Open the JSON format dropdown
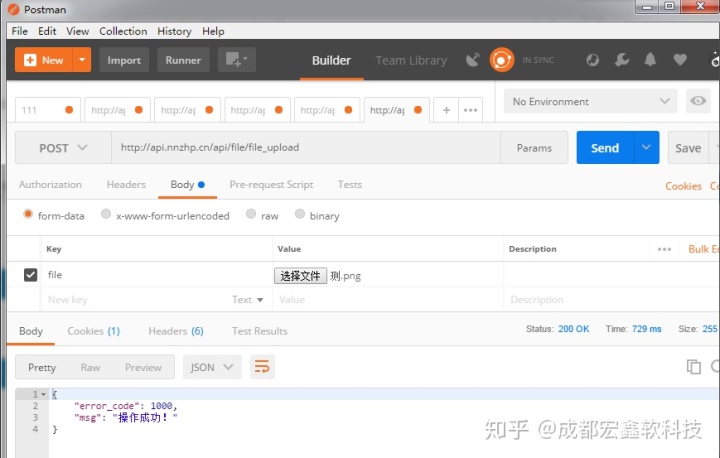The image size is (720, 458). click(x=212, y=367)
